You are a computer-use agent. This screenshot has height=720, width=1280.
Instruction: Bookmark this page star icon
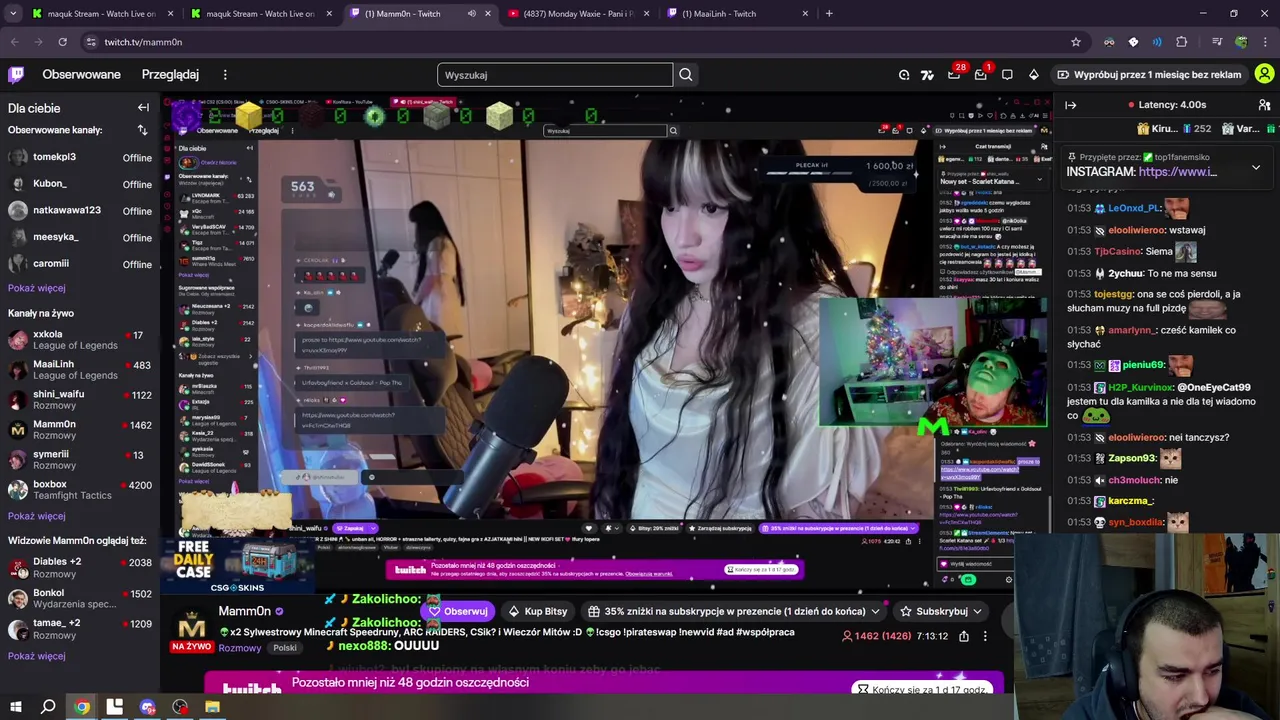coord(1076,42)
